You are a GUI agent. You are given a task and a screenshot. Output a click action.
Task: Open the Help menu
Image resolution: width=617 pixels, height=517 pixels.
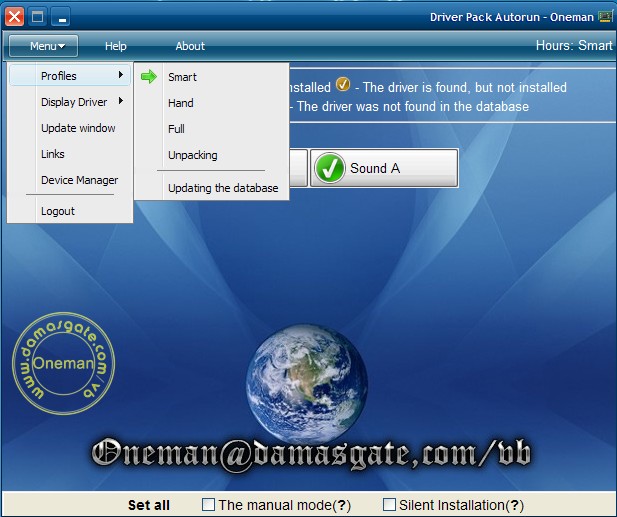pyautogui.click(x=116, y=46)
